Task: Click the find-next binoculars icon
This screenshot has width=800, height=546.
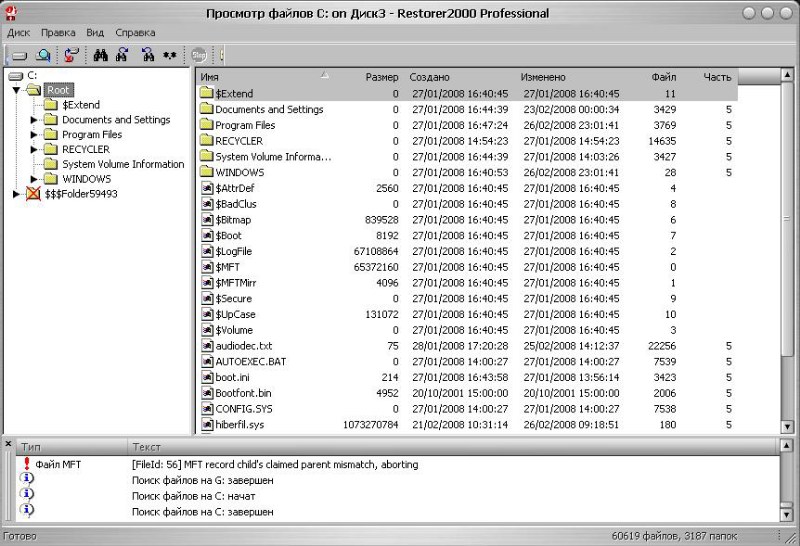Action: tap(122, 56)
